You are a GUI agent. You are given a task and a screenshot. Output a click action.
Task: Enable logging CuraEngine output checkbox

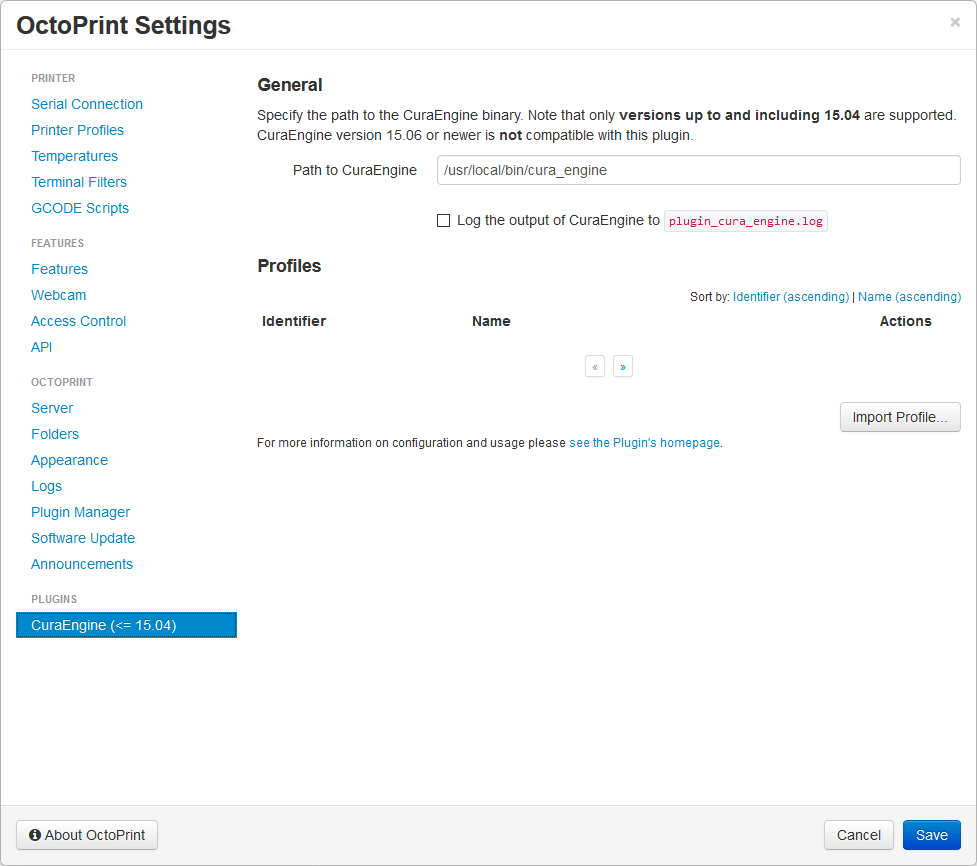(x=443, y=221)
